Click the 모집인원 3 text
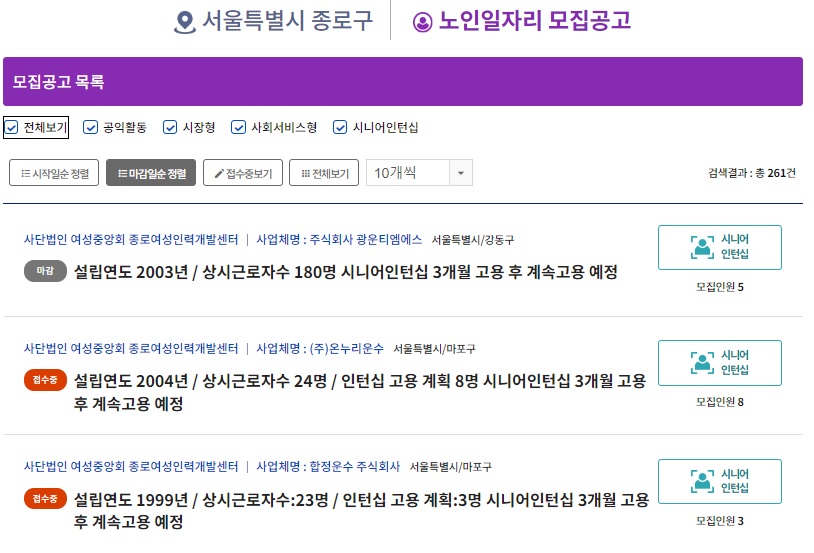Image resolution: width=814 pixels, height=553 pixels. coord(720,521)
